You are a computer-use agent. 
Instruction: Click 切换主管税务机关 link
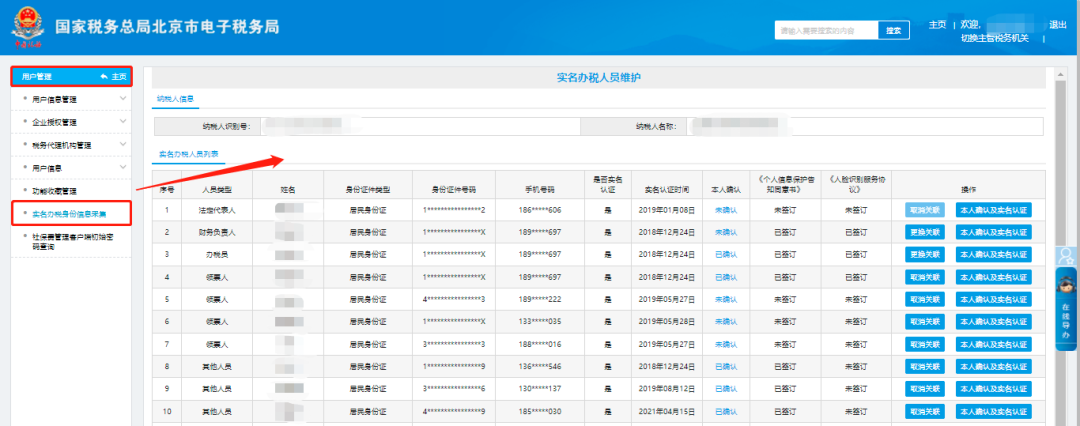pos(995,38)
